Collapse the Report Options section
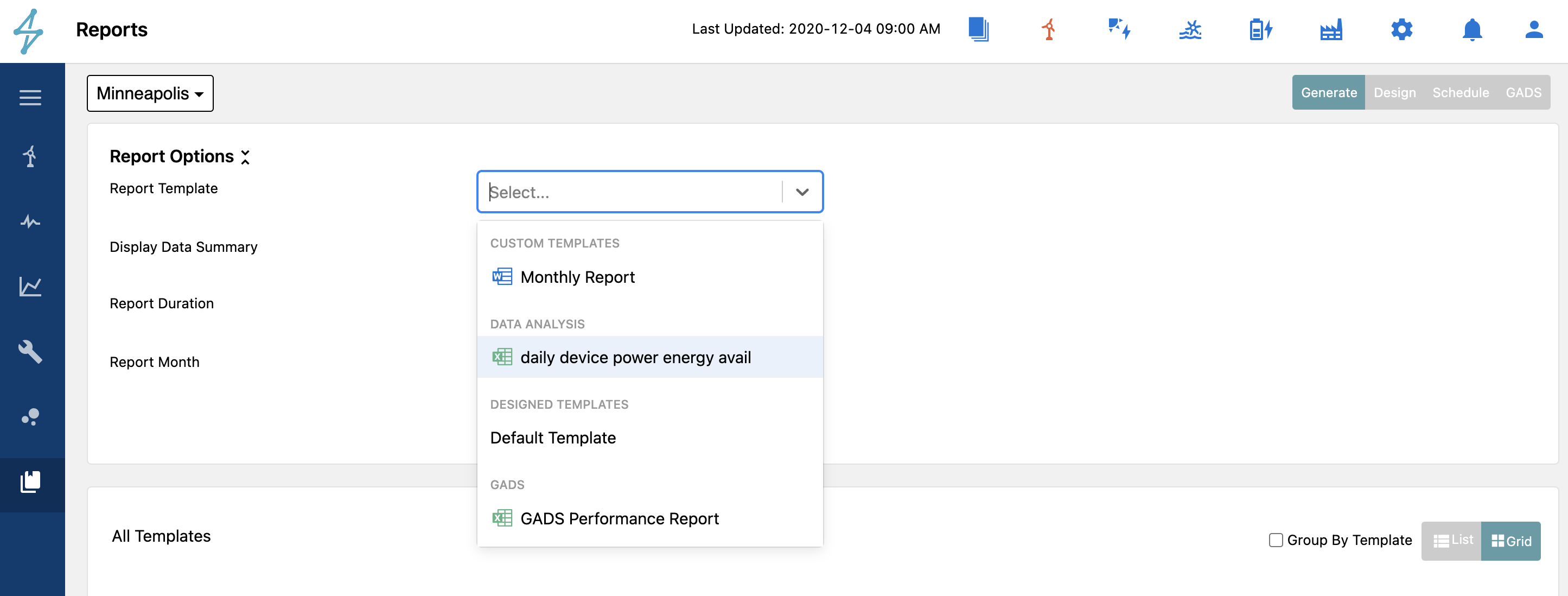 (x=245, y=157)
